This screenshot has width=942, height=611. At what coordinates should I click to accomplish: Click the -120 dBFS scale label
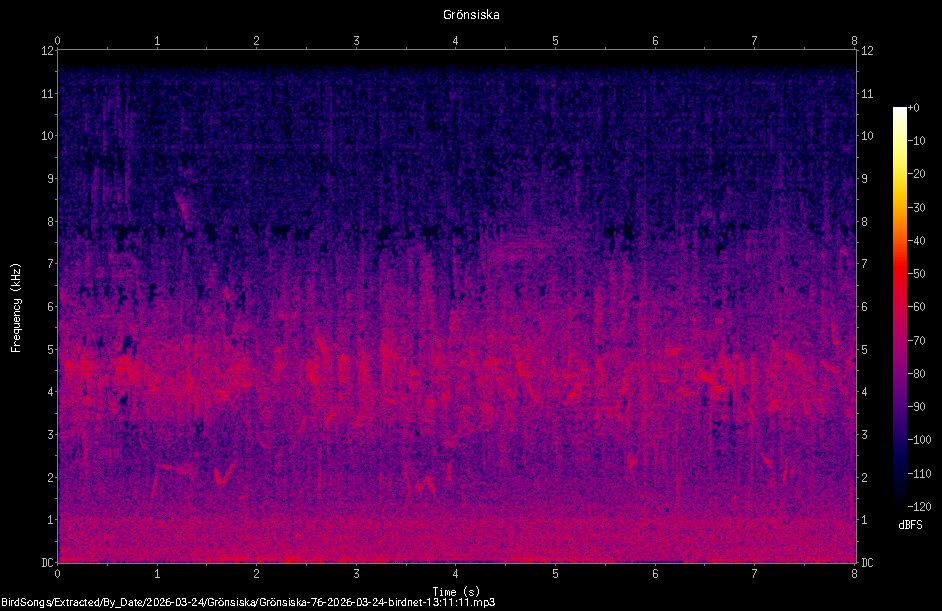pos(919,506)
